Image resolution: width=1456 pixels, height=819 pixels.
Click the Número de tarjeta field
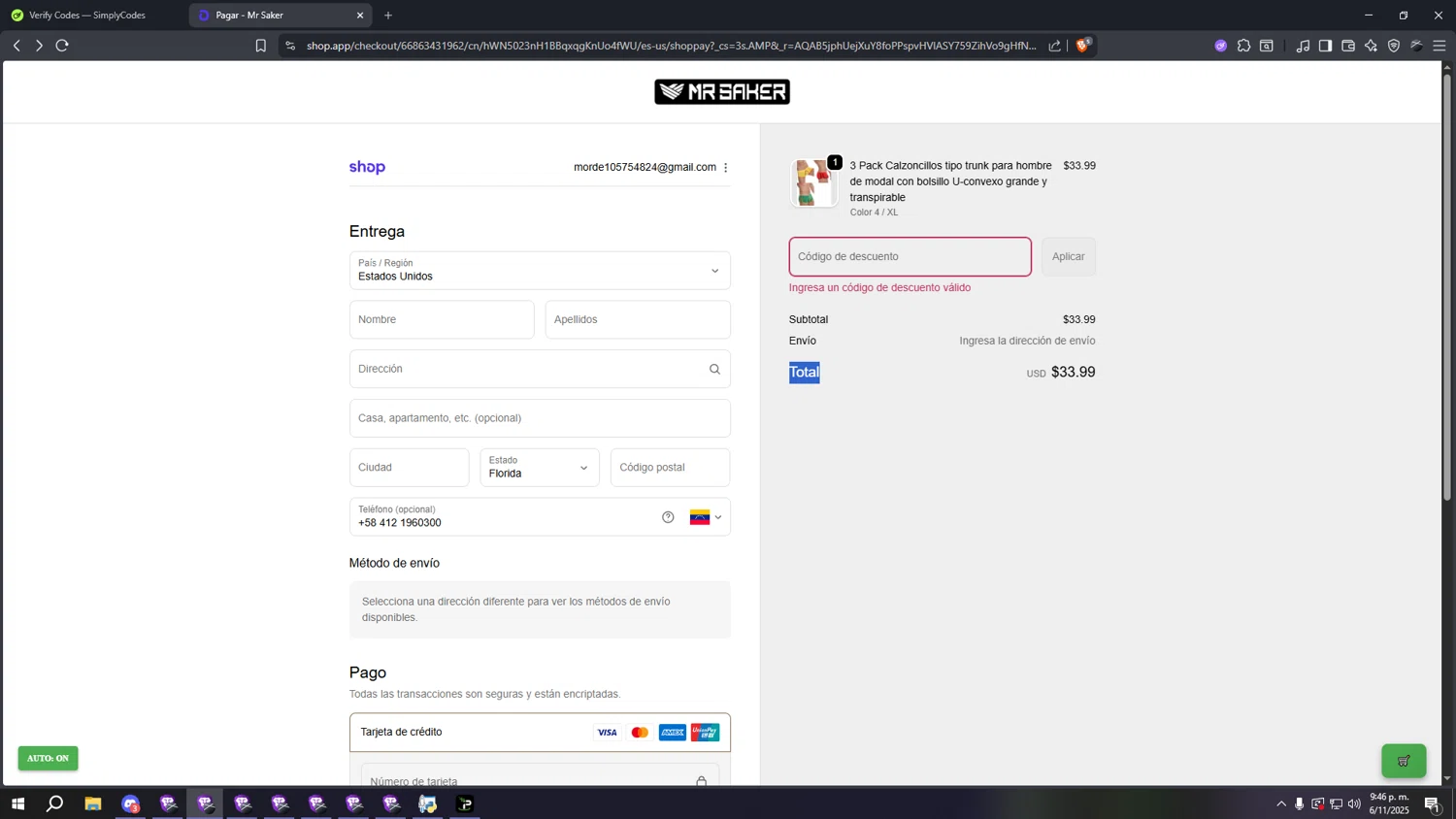(540, 776)
